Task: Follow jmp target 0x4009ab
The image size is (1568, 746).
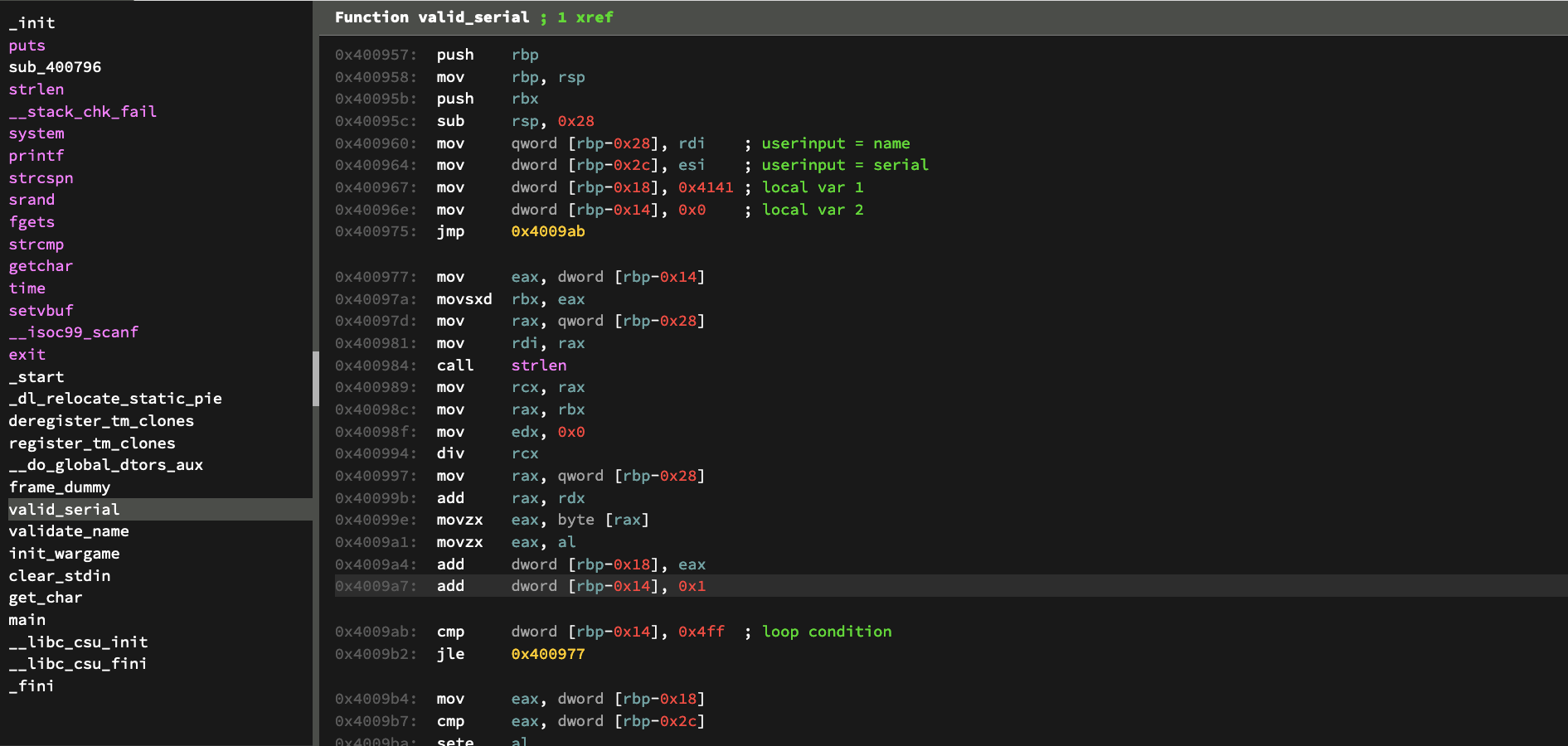Action: (548, 231)
